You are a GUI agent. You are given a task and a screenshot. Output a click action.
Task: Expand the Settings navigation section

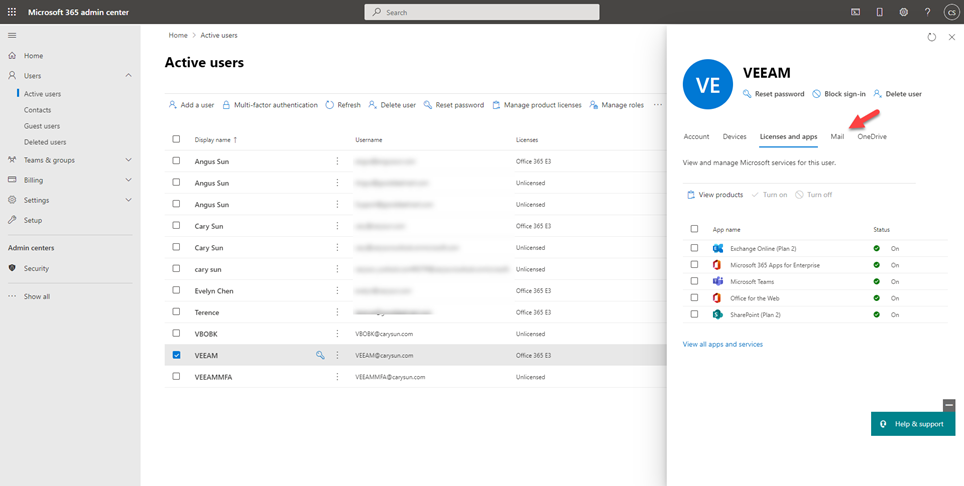coord(128,200)
